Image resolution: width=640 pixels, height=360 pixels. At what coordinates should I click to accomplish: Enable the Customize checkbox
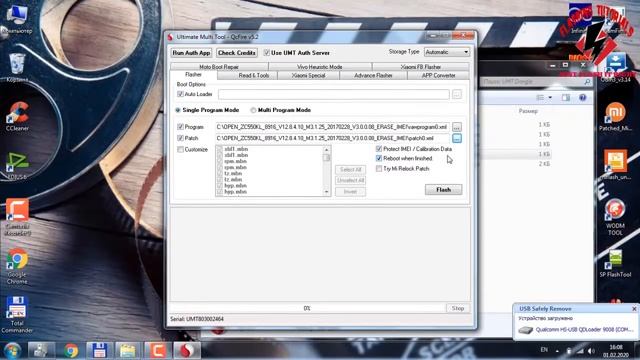point(180,150)
